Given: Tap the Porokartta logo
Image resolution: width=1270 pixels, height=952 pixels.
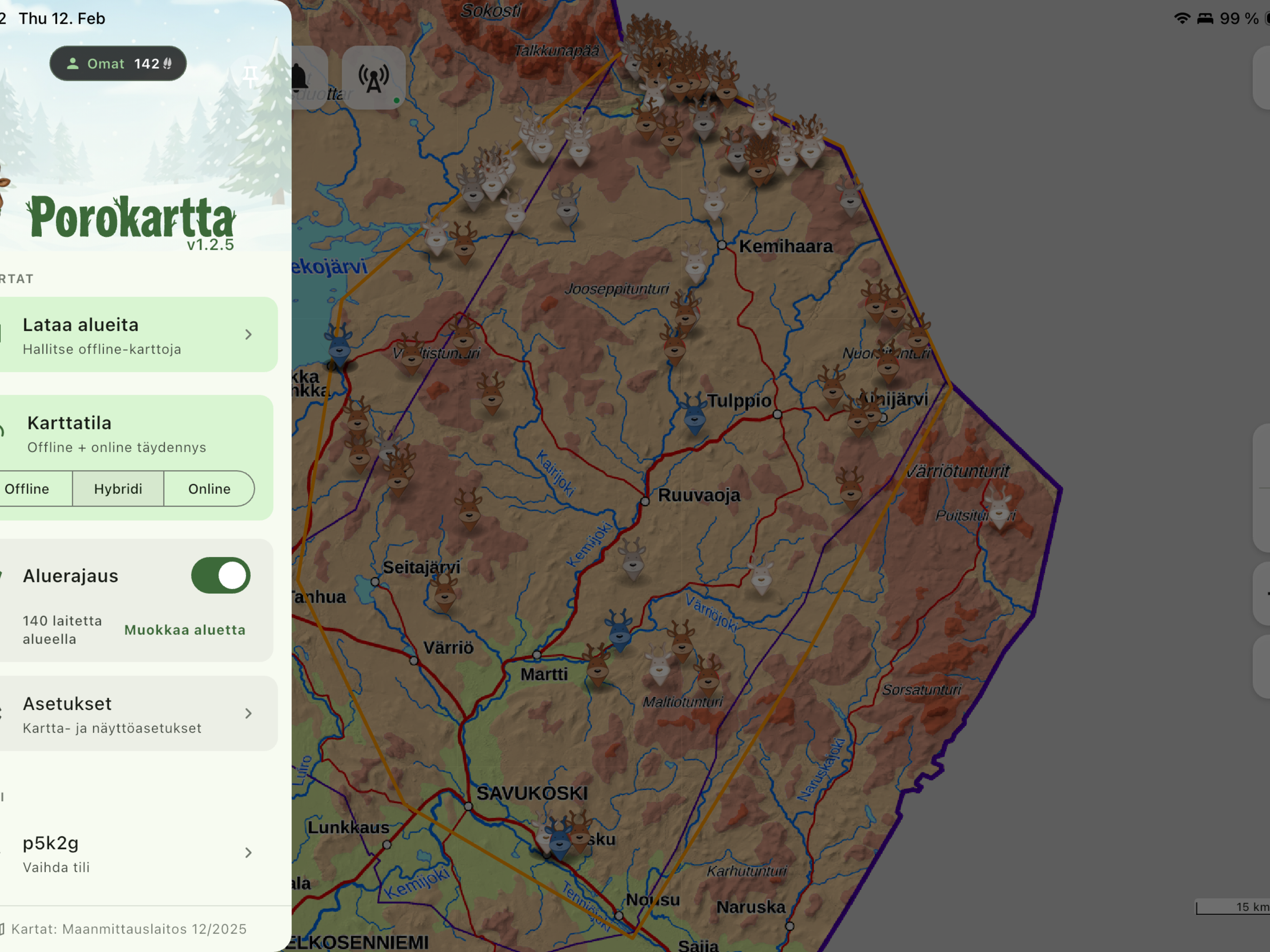Looking at the screenshot, I should coord(131,217).
